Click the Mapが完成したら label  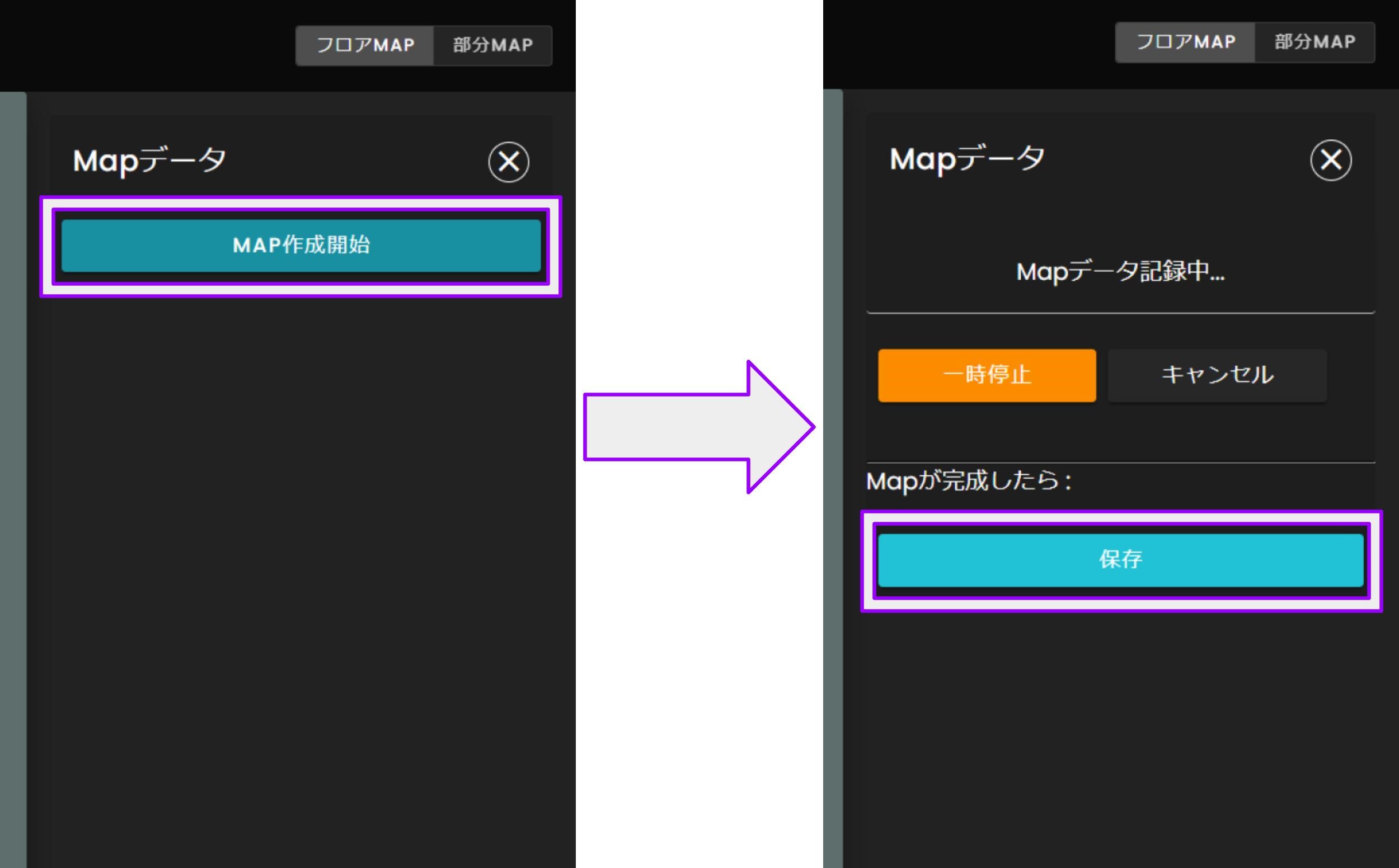pyautogui.click(x=969, y=481)
